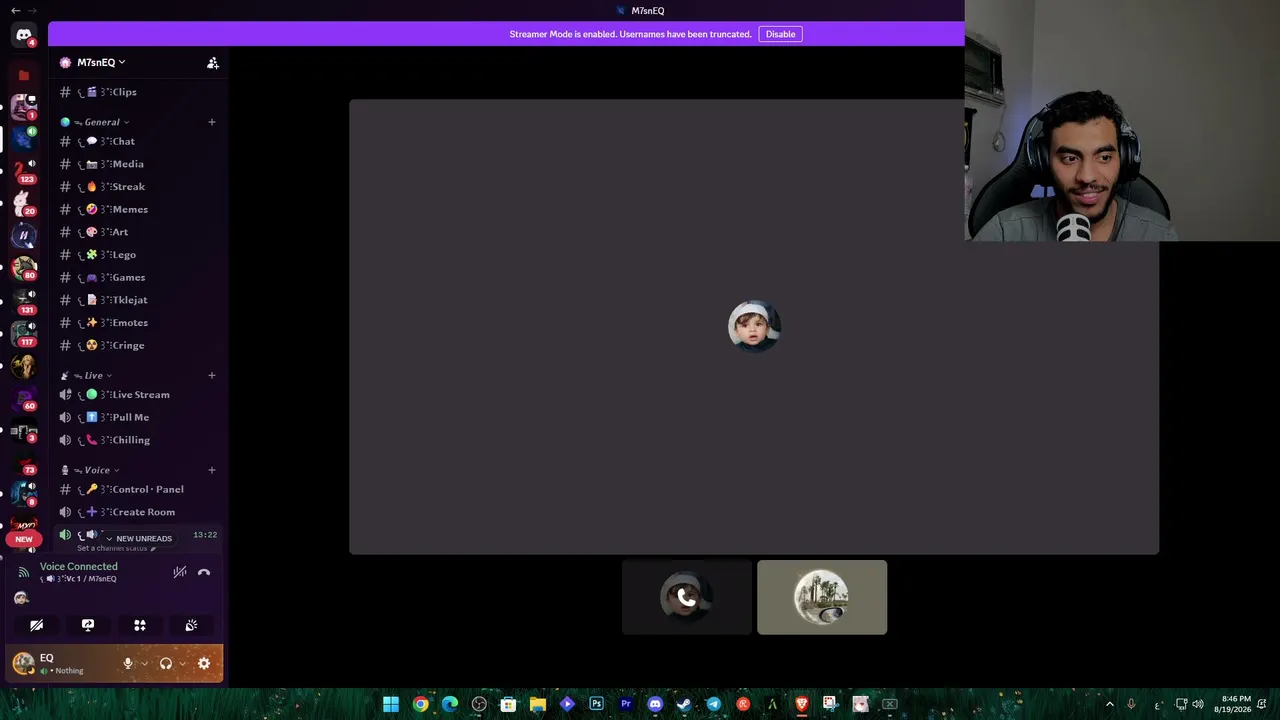Start an activity from voice panel
The width and height of the screenshot is (1280, 720).
[140, 625]
